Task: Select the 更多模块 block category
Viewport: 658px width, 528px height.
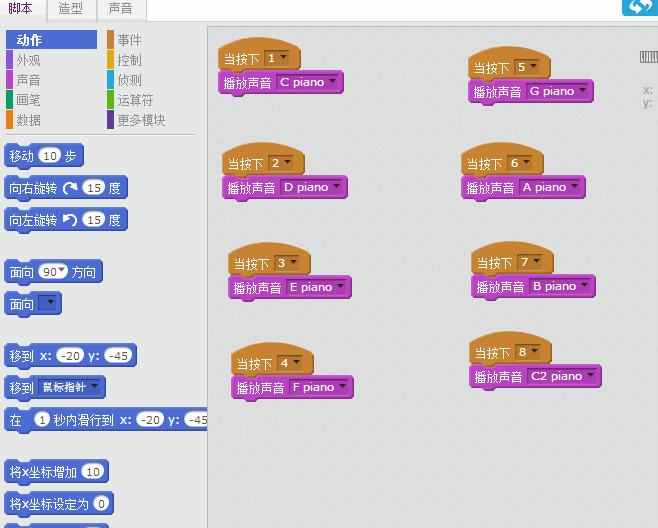Action: pos(141,120)
